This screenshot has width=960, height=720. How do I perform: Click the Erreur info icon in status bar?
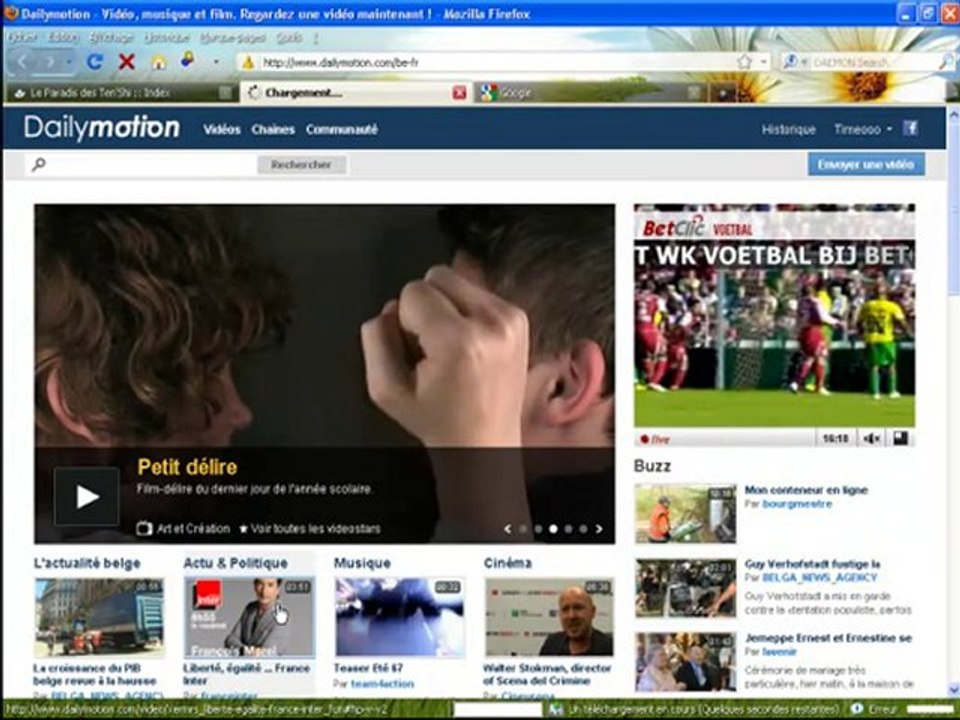[x=857, y=709]
